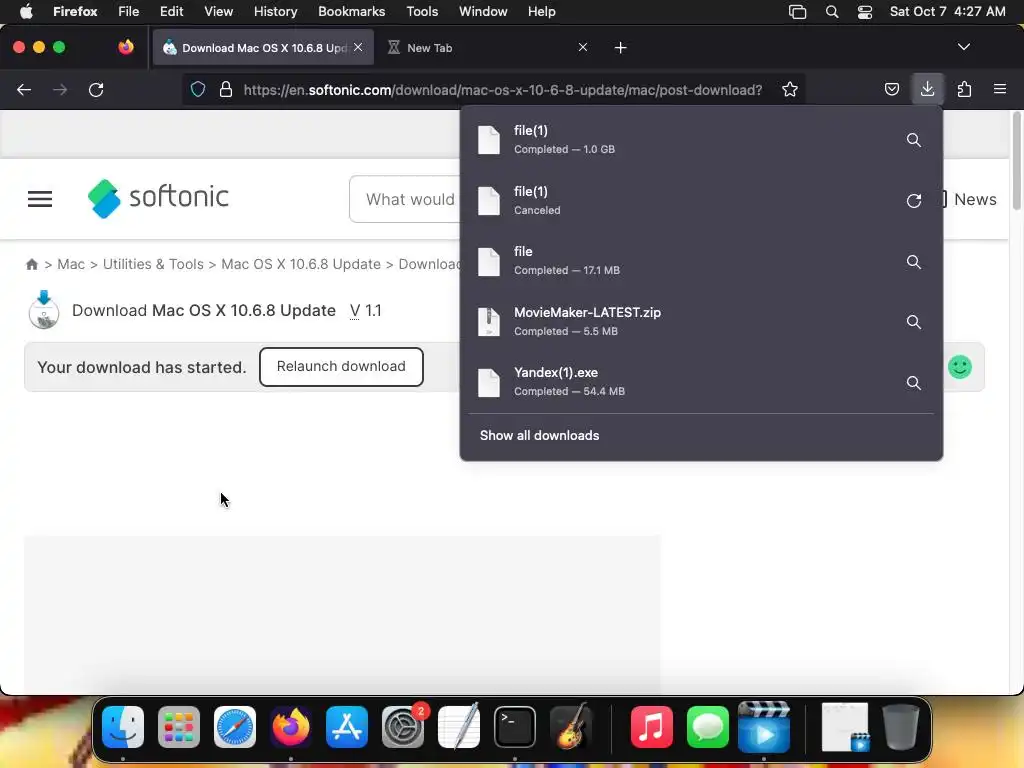The height and width of the screenshot is (768, 1024).
Task: Bookmark this page with the star
Action: (790, 89)
